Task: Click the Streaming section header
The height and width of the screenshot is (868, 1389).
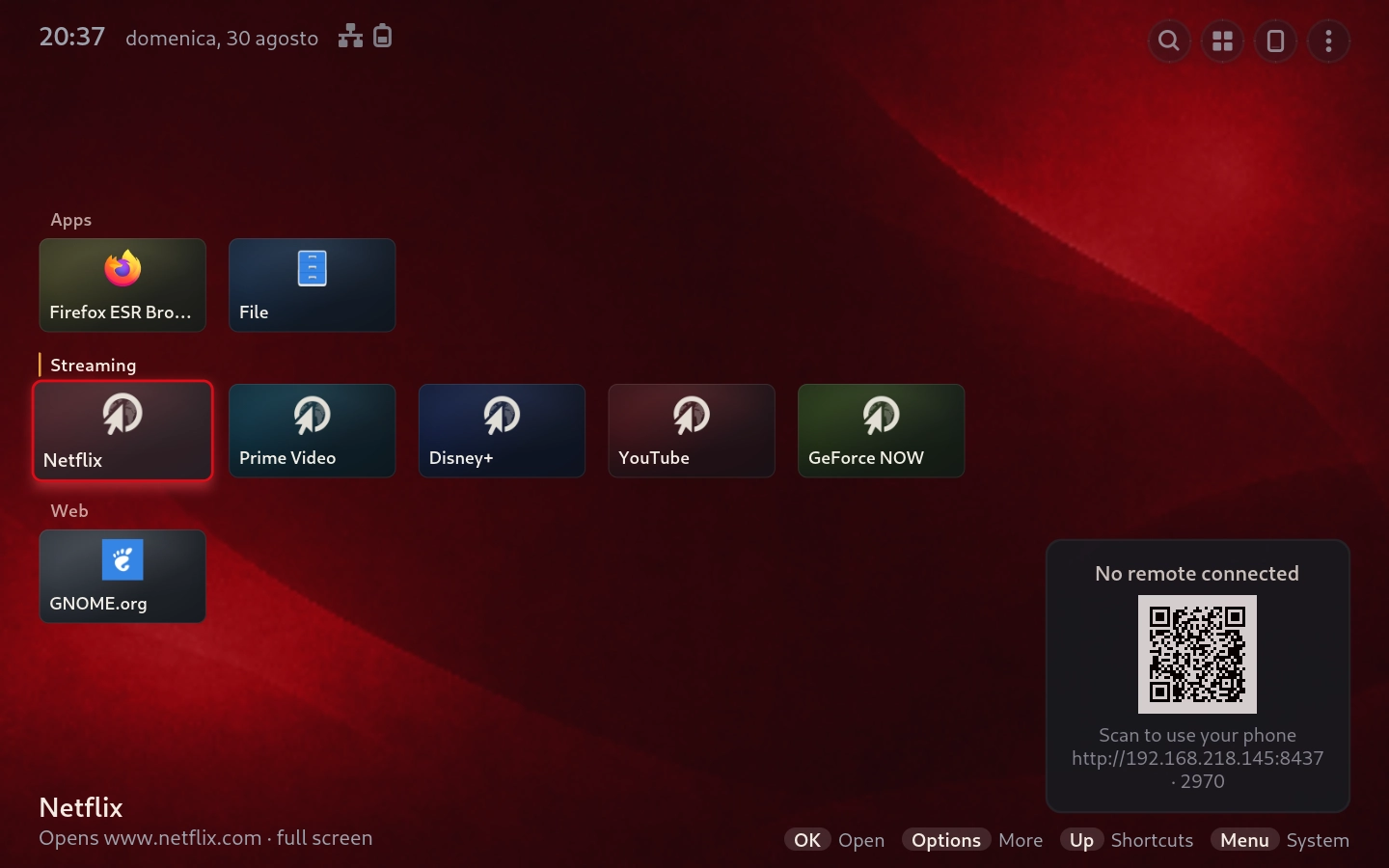Action: pyautogui.click(x=93, y=366)
